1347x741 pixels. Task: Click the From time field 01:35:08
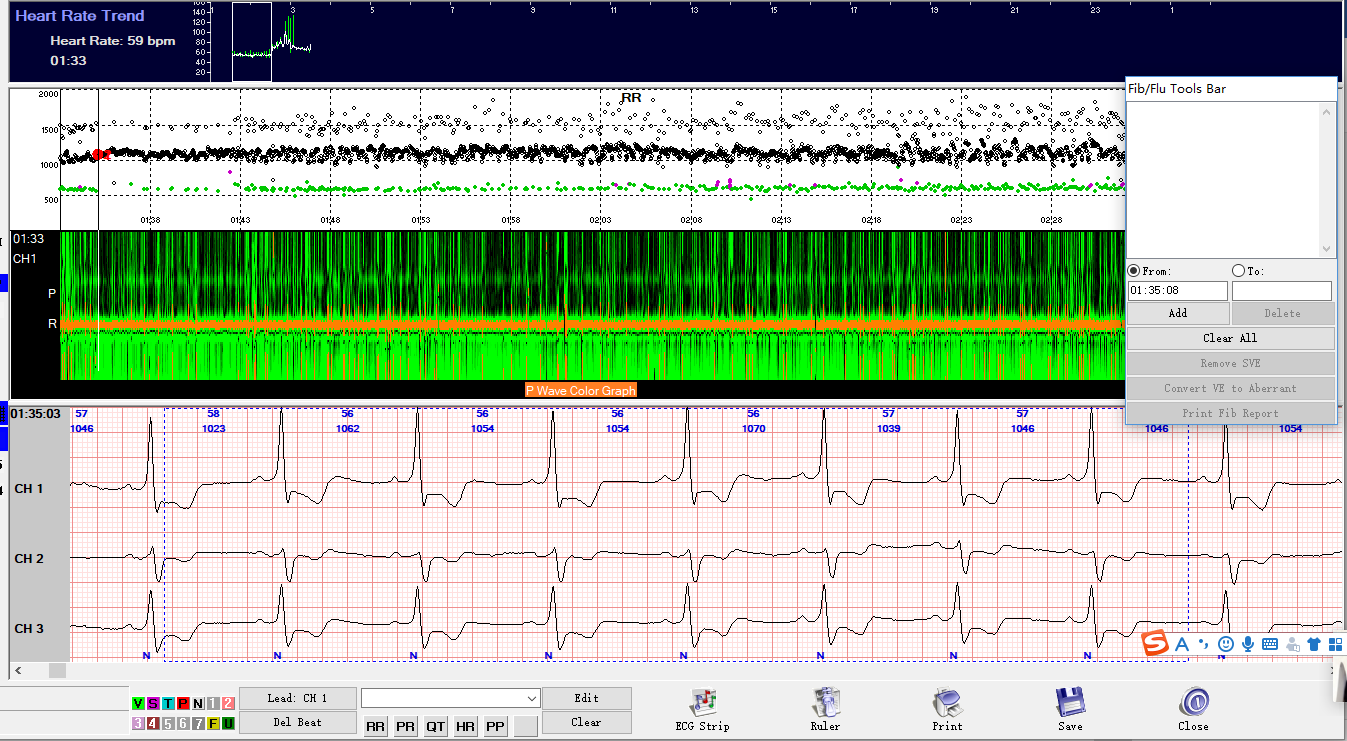coord(1177,291)
